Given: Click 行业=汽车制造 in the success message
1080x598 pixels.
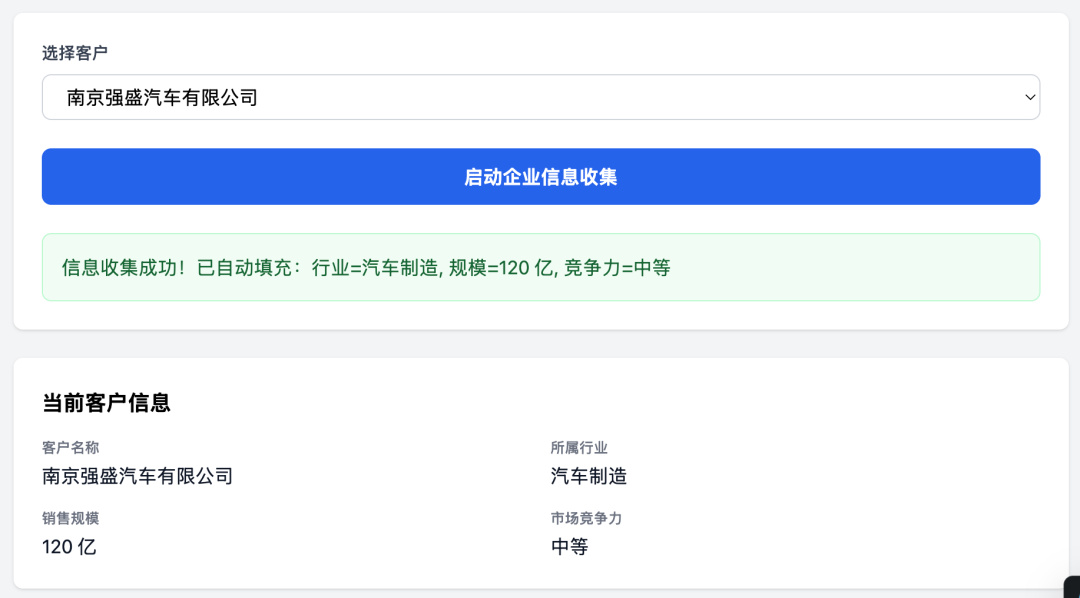Looking at the screenshot, I should [375, 268].
